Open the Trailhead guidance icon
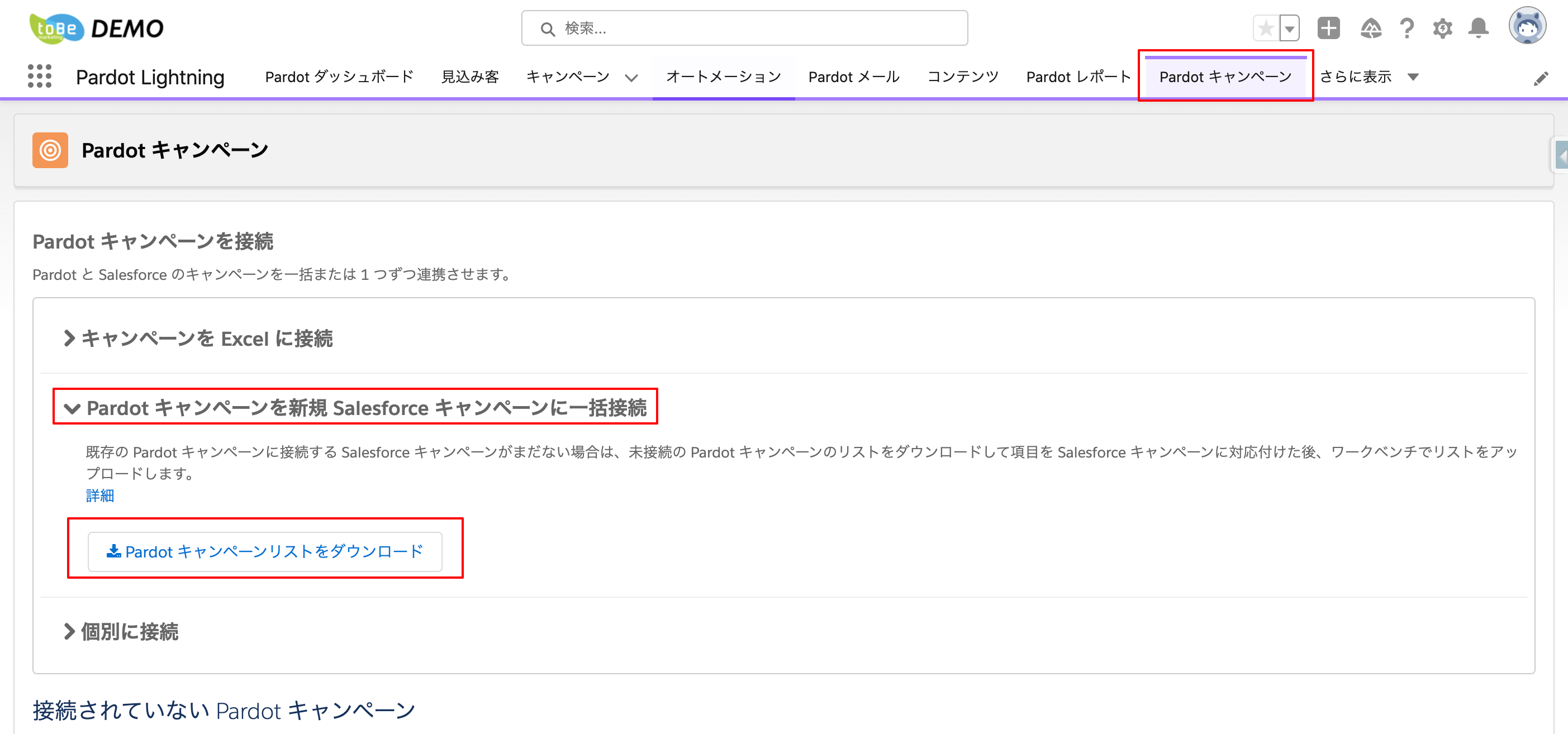 pos(1371,28)
